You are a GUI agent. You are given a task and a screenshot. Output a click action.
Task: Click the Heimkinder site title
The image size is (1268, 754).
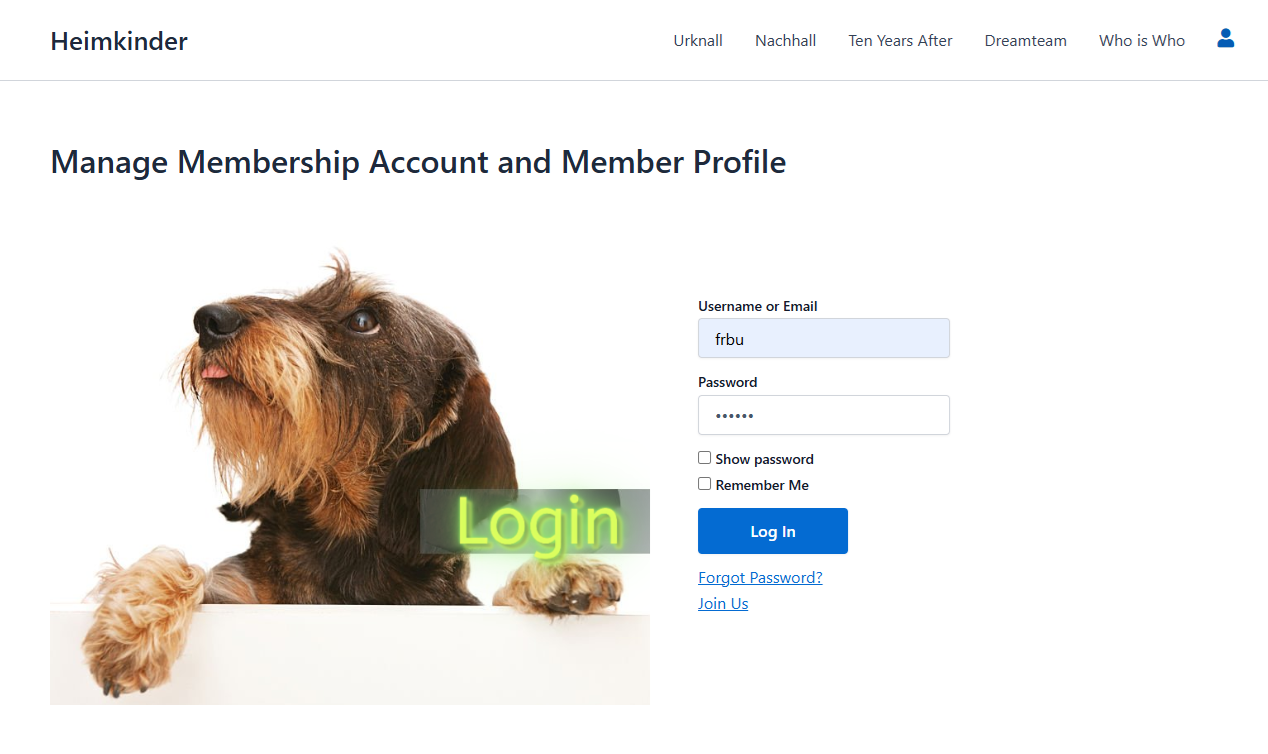(119, 41)
